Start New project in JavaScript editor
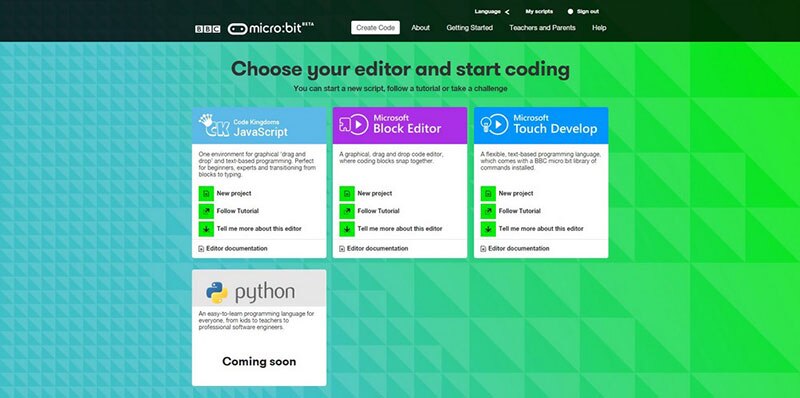 click(234, 193)
